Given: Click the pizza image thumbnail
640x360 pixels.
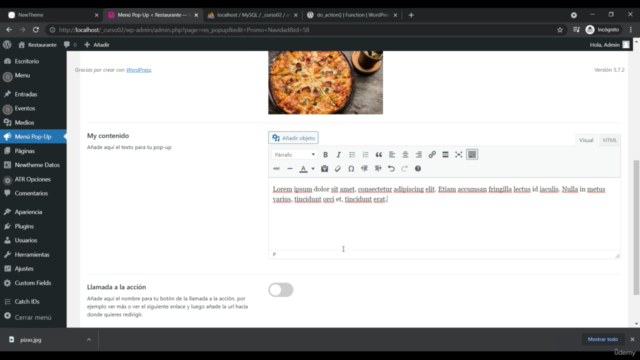Looking at the screenshot, I should [x=325, y=82].
